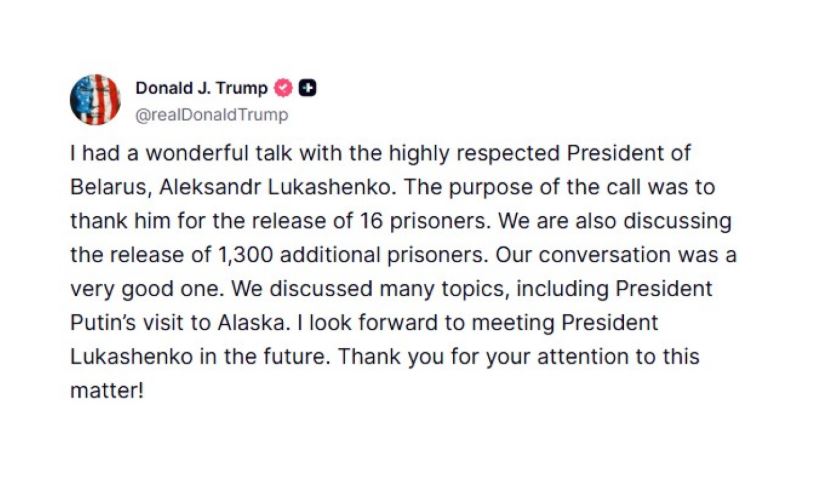Click the word "purpose" in the post
This screenshot has width=825, height=480.
pos(494,187)
